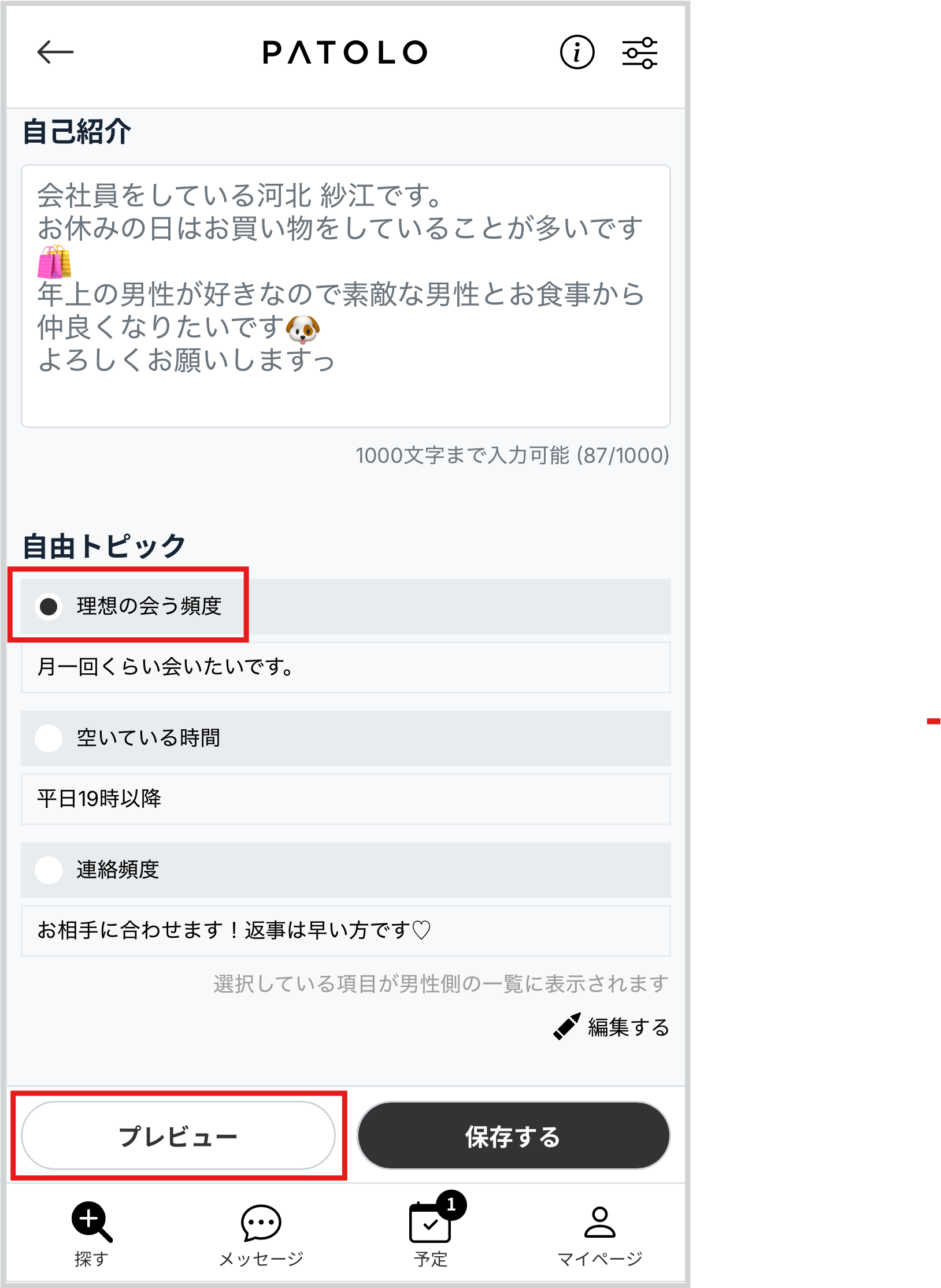
Task: Click the 平日19時以降 answer field
Action: 346,799
